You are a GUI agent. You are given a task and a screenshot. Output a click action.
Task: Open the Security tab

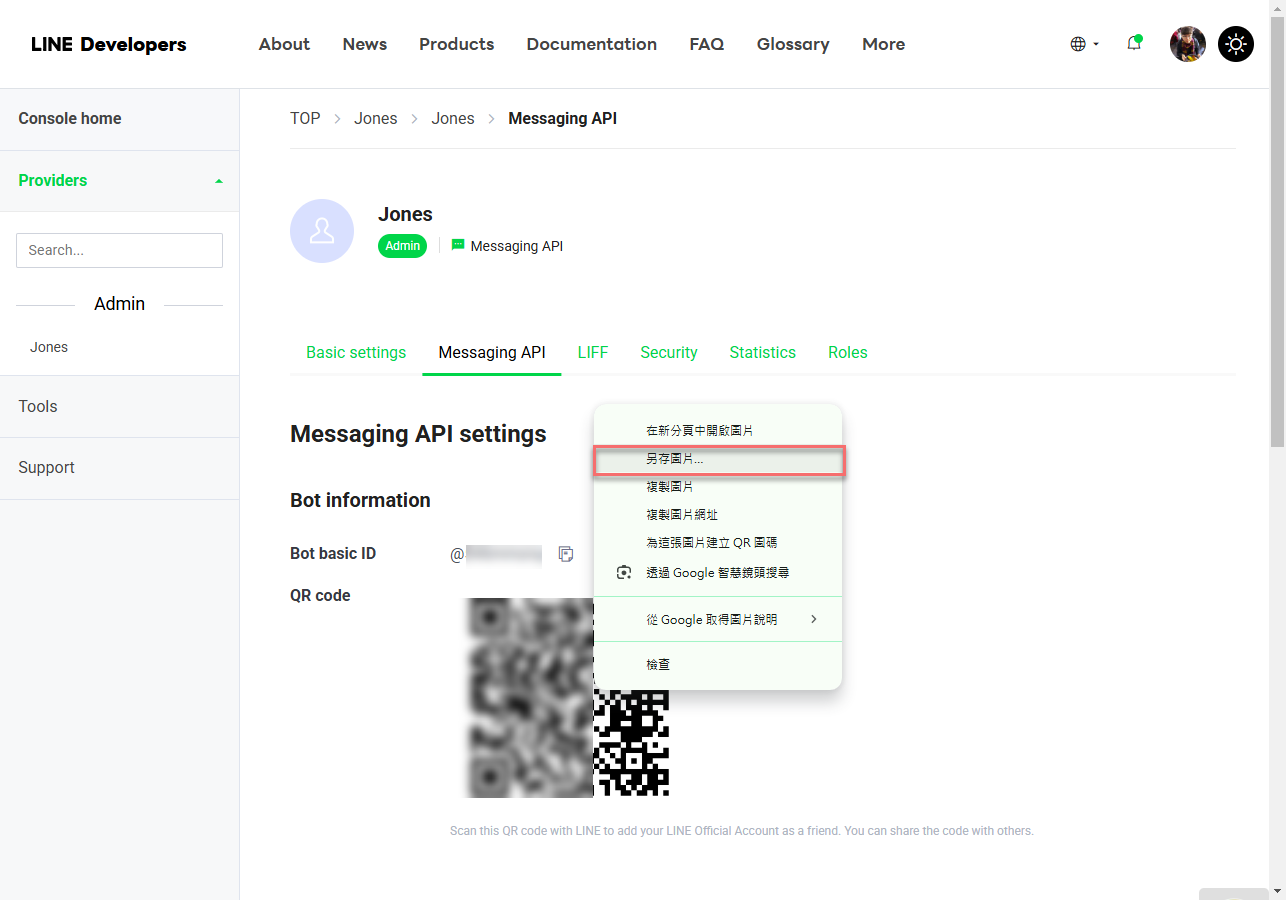(669, 353)
